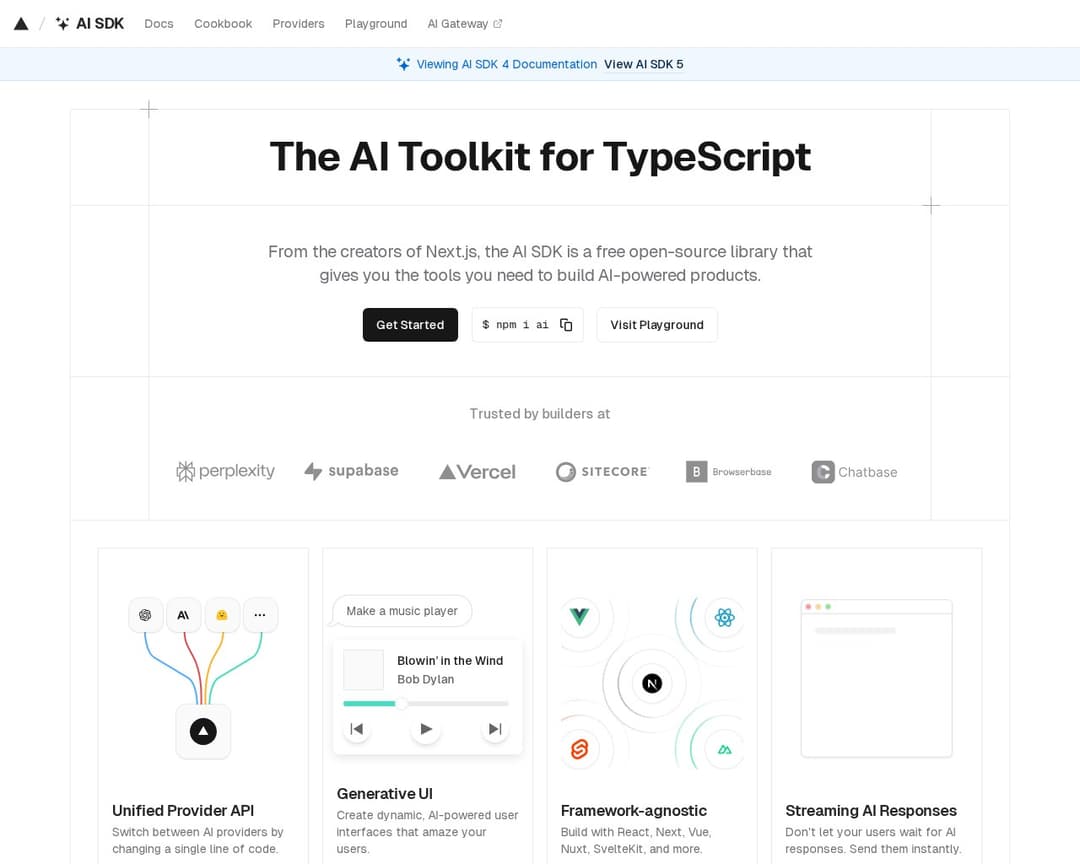1080x864 pixels.
Task: Open the Hugging Face provider icon
Action: 222,615
